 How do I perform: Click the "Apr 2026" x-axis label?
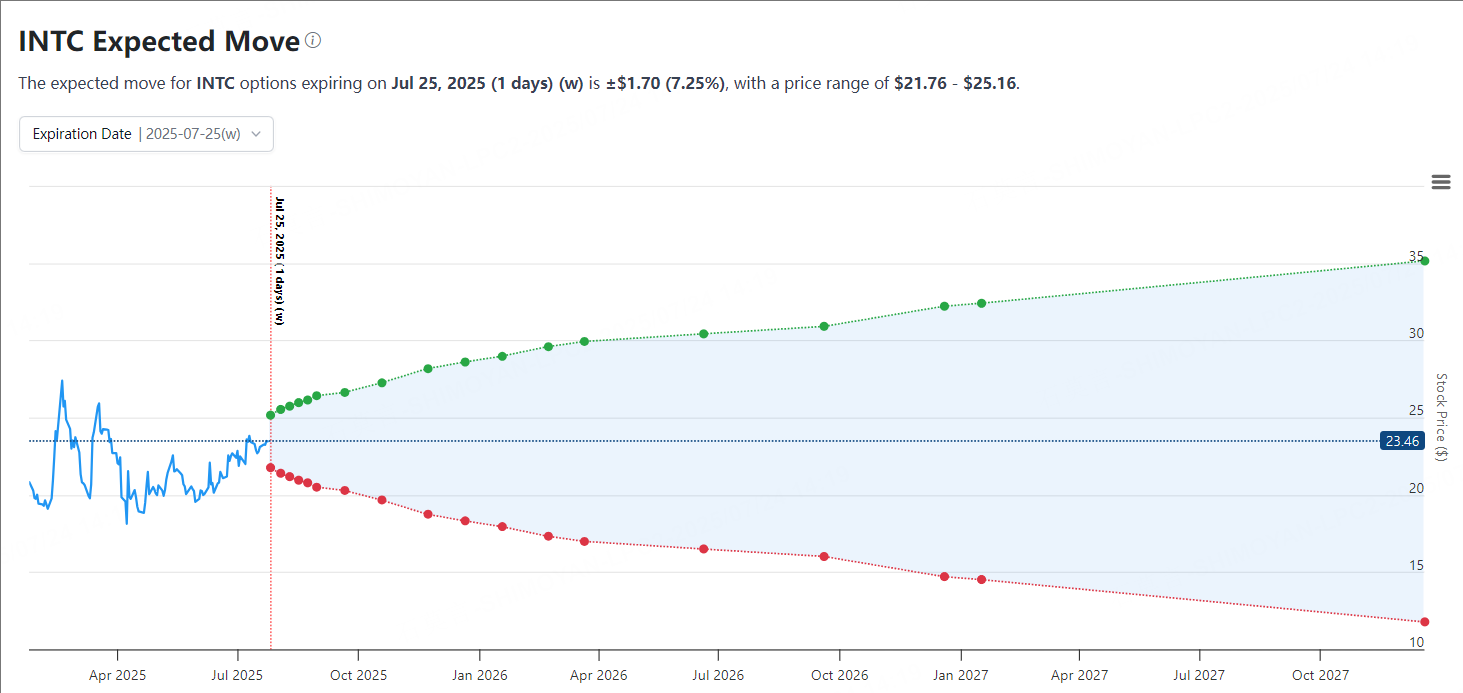click(x=598, y=675)
